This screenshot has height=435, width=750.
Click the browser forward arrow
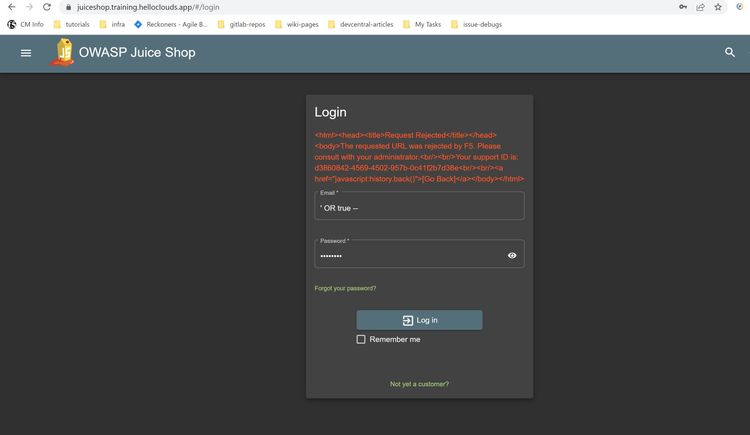29,7
